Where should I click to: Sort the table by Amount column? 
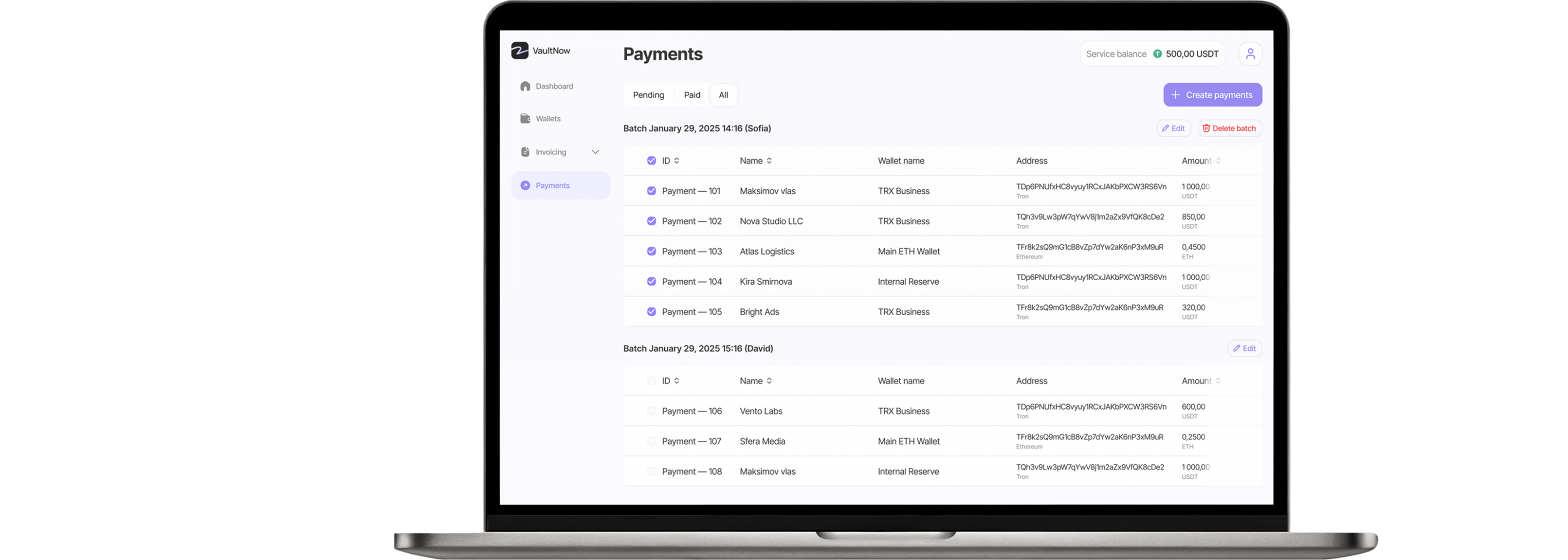coord(1218,160)
